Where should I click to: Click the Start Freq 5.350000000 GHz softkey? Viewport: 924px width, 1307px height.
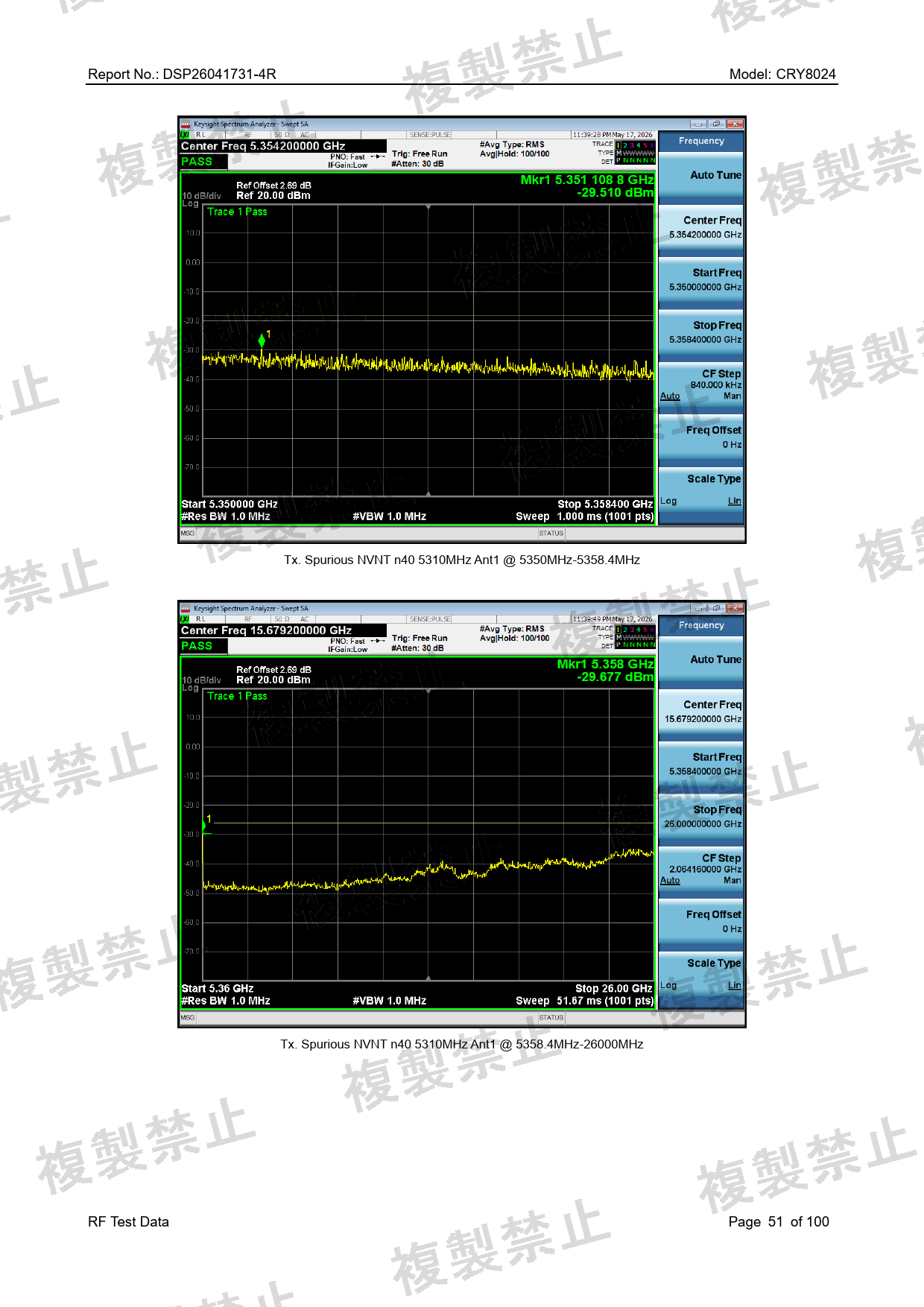click(701, 279)
